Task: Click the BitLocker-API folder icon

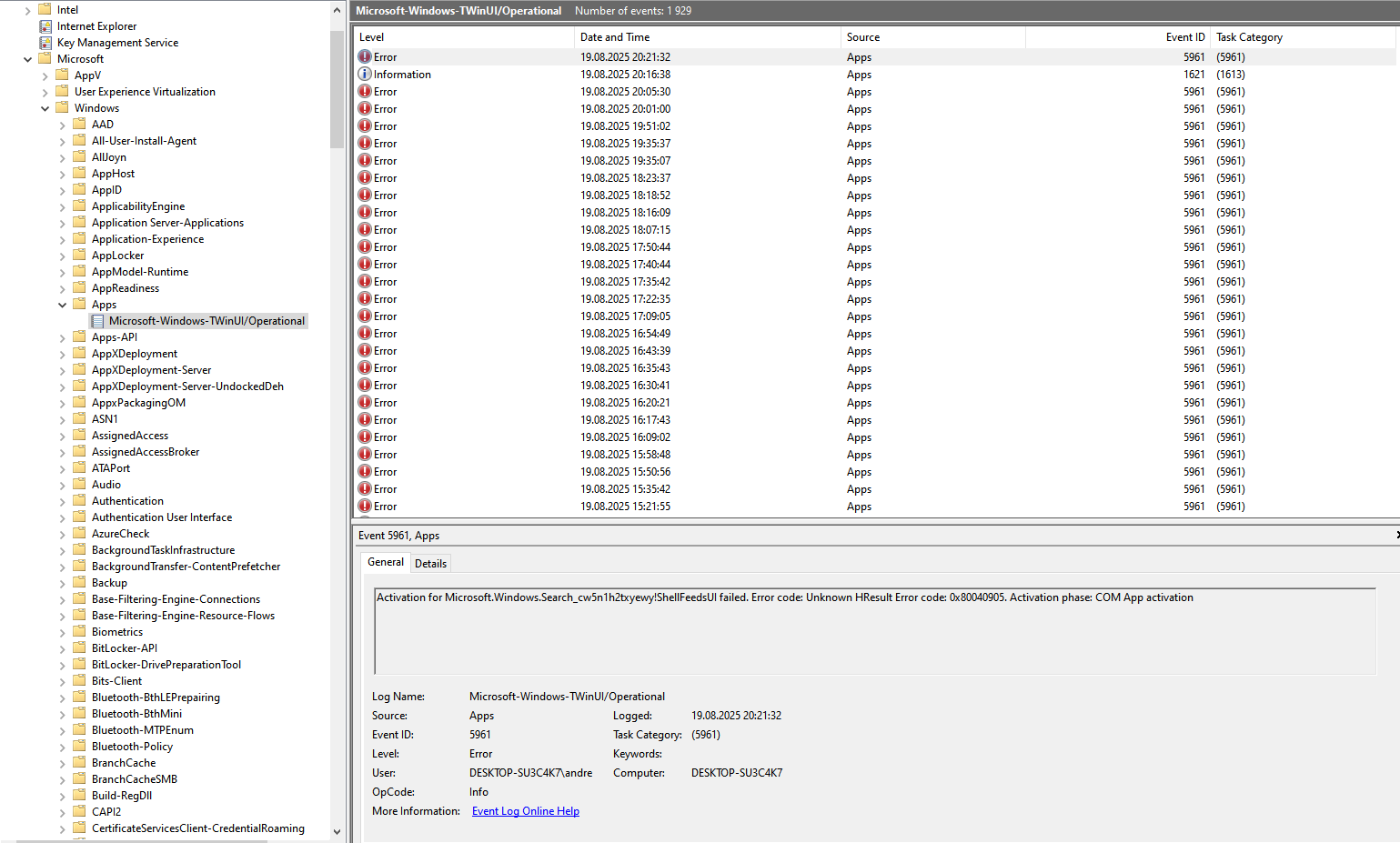Action: click(80, 648)
